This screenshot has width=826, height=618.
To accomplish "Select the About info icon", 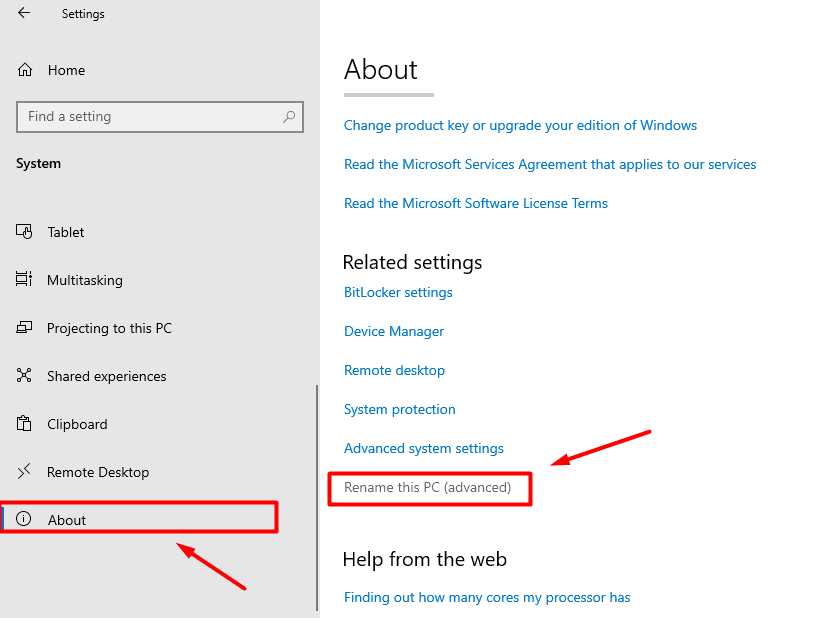I will pyautogui.click(x=24, y=519).
